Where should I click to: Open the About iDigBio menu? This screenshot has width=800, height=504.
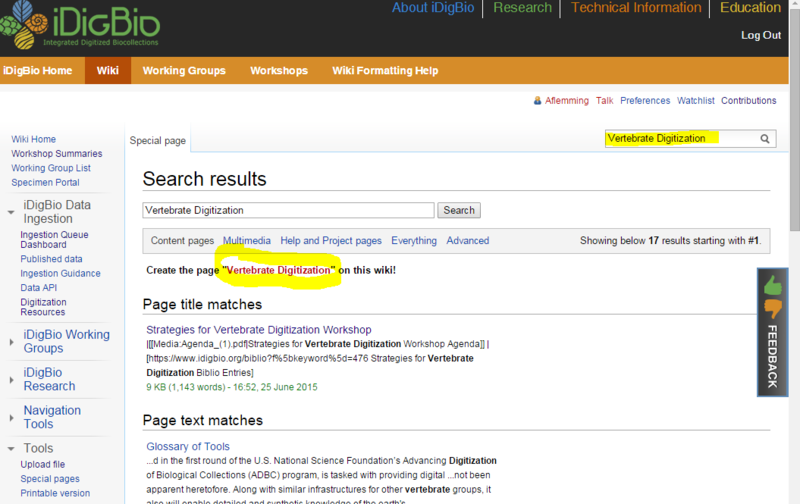433,8
